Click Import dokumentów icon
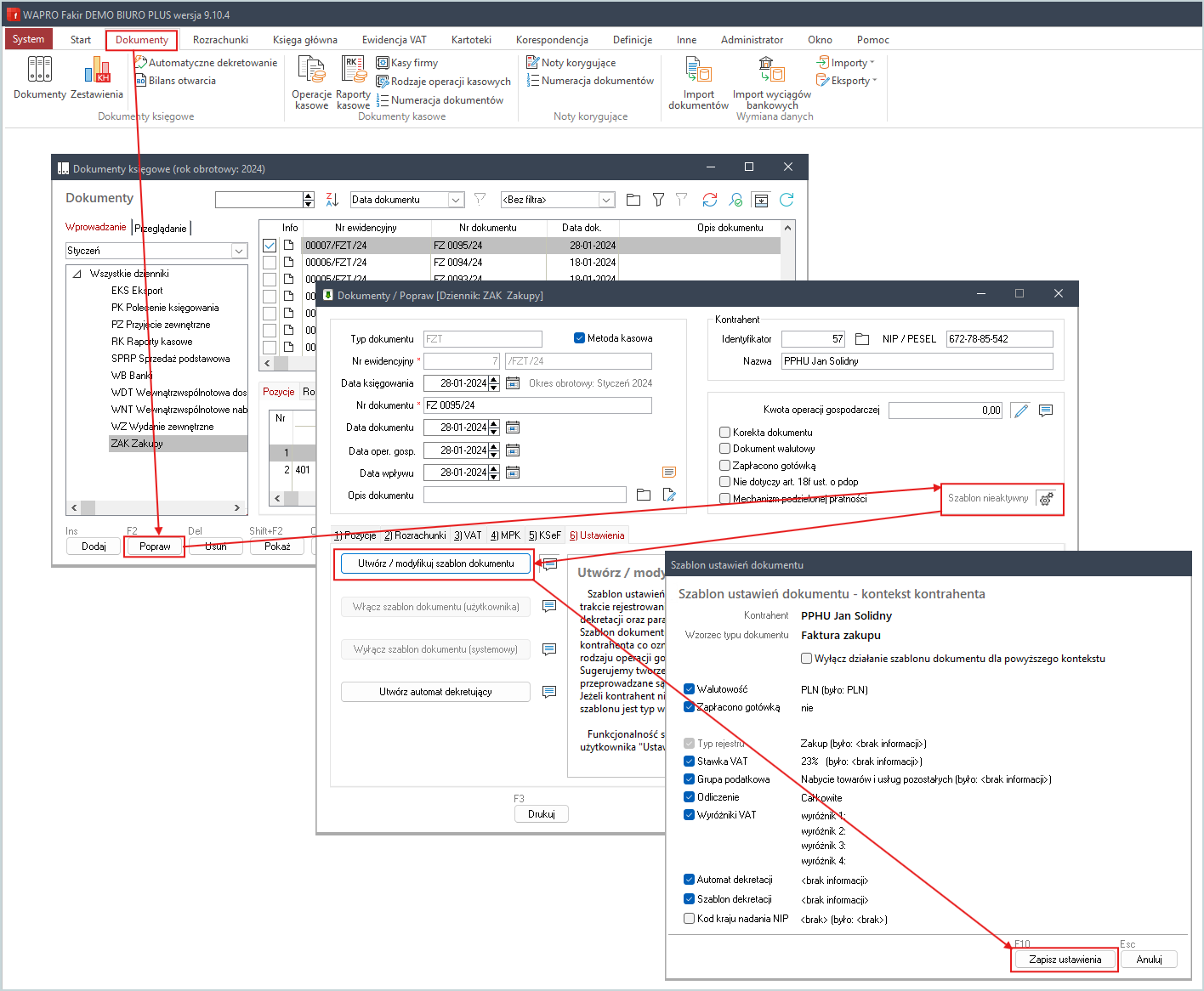 [698, 71]
